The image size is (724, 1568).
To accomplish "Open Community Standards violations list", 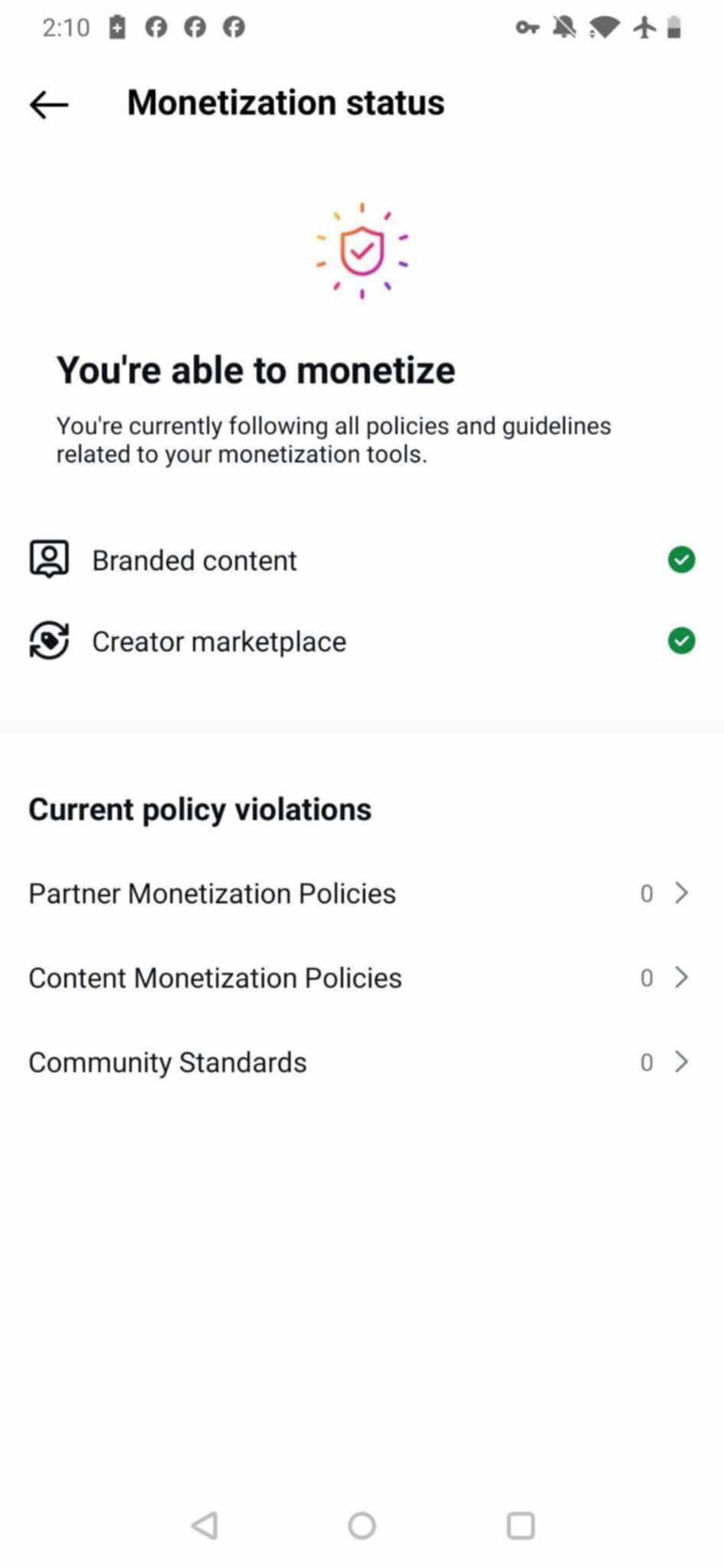I will [x=362, y=1062].
